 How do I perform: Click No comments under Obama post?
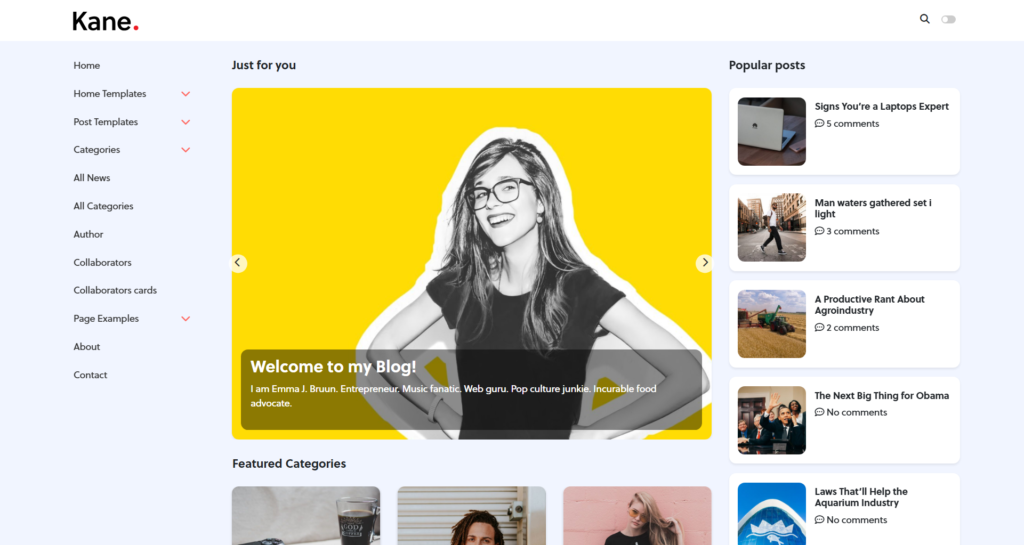[x=851, y=413]
